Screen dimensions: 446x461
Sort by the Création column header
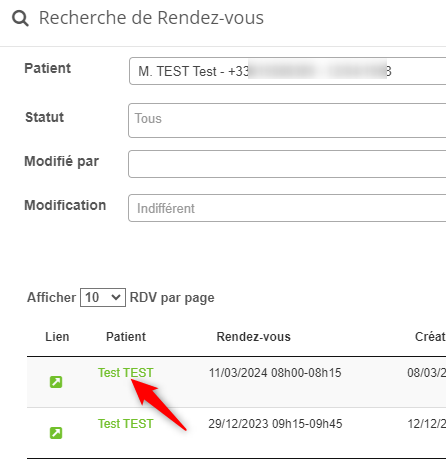tap(430, 337)
